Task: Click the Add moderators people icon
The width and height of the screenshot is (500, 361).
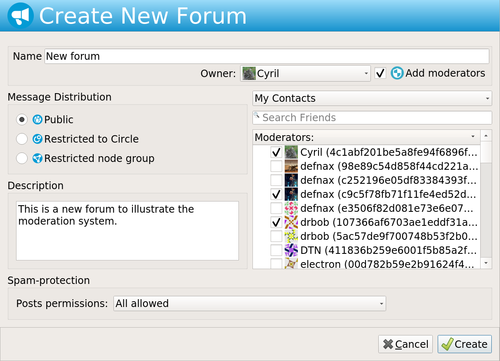Action: 397,73
